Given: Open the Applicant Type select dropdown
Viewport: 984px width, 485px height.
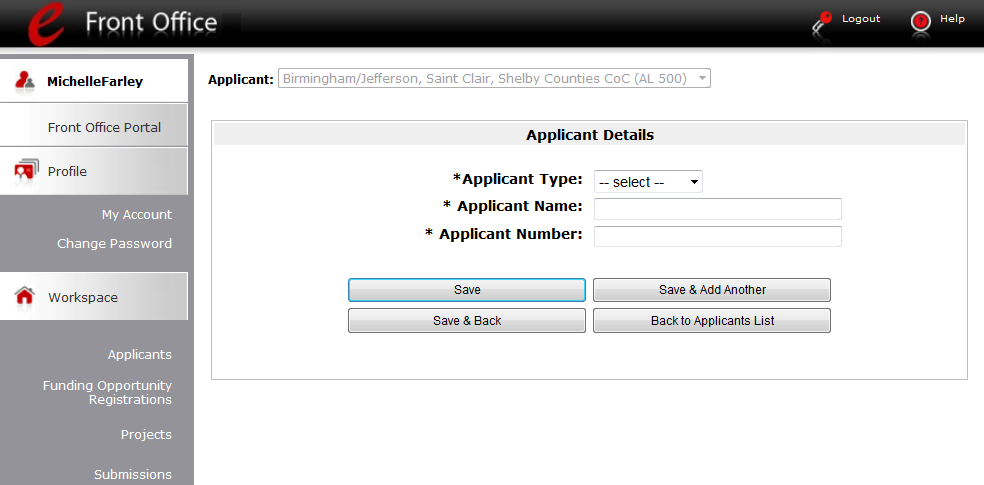Looking at the screenshot, I should coord(648,182).
